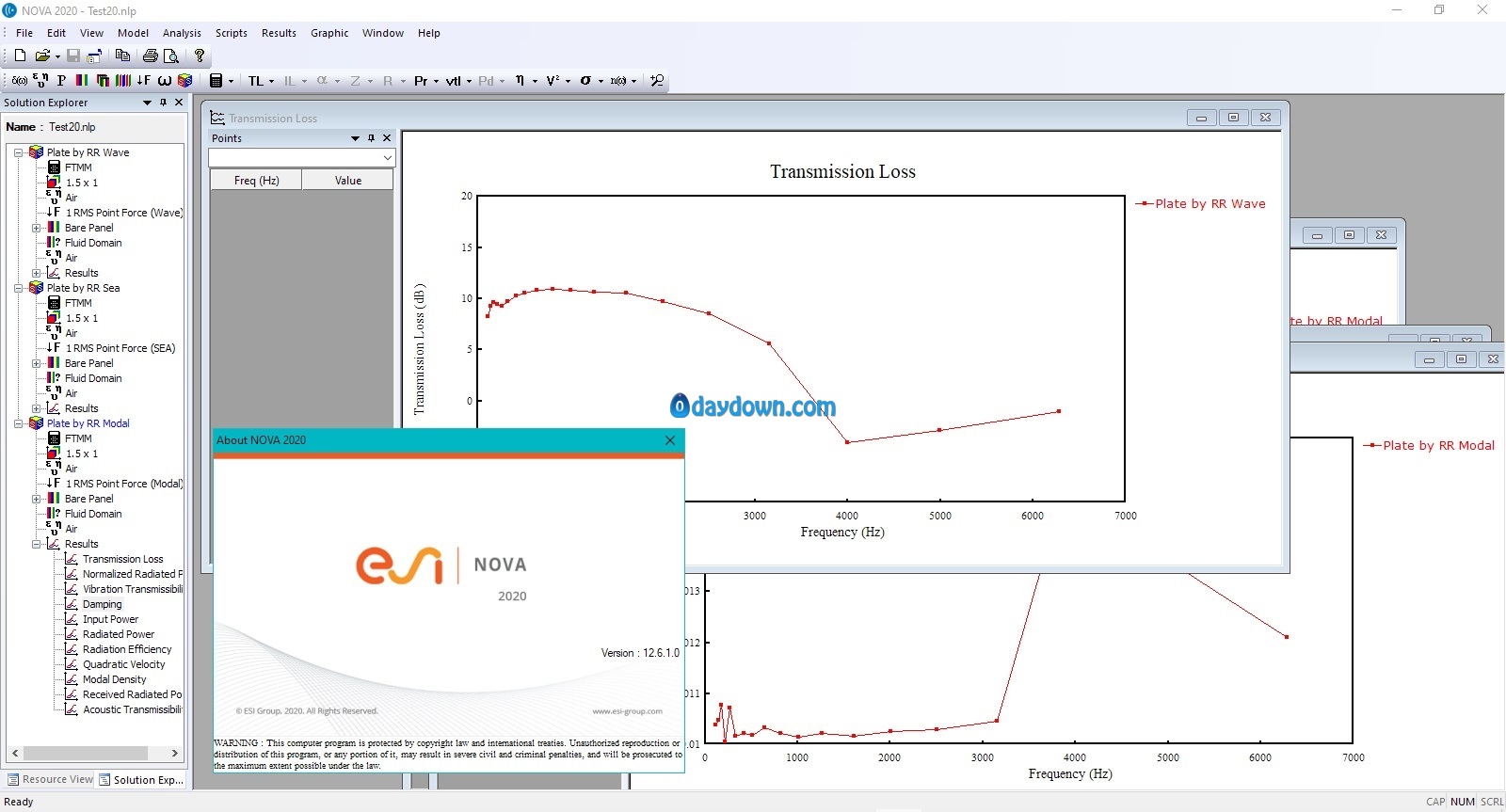Click the Copy icon in toolbar
Screen dimensions: 1506x812
(x=122, y=56)
